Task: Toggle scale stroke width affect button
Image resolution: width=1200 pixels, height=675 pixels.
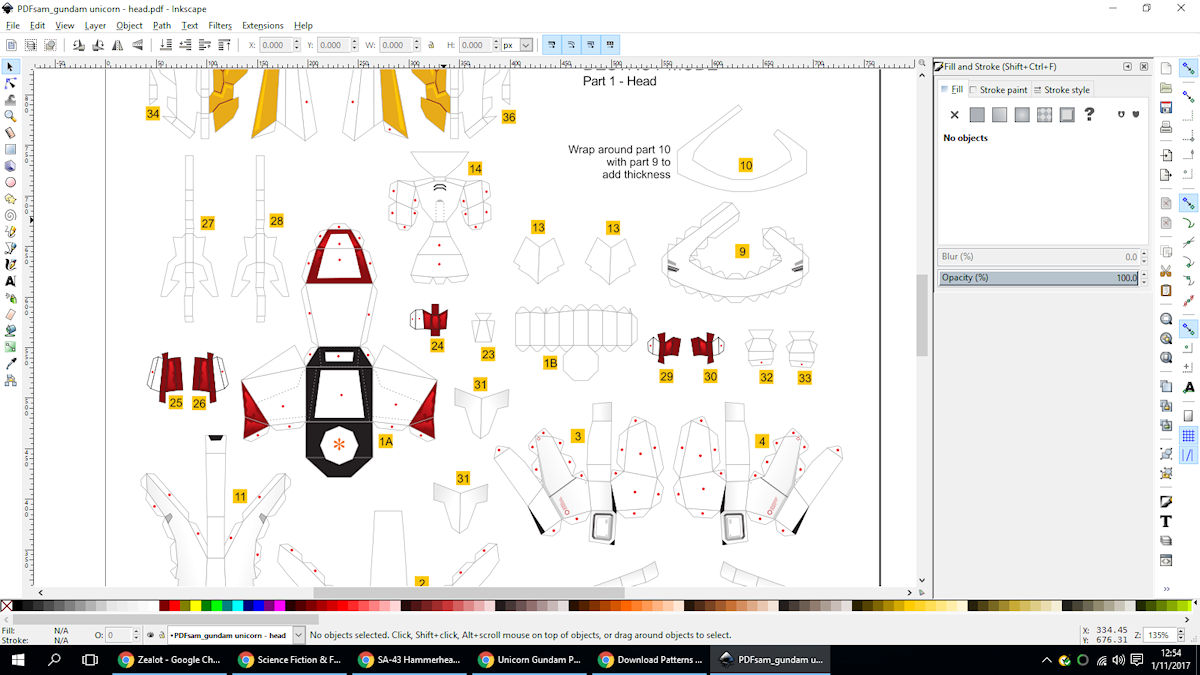Action: pos(551,45)
